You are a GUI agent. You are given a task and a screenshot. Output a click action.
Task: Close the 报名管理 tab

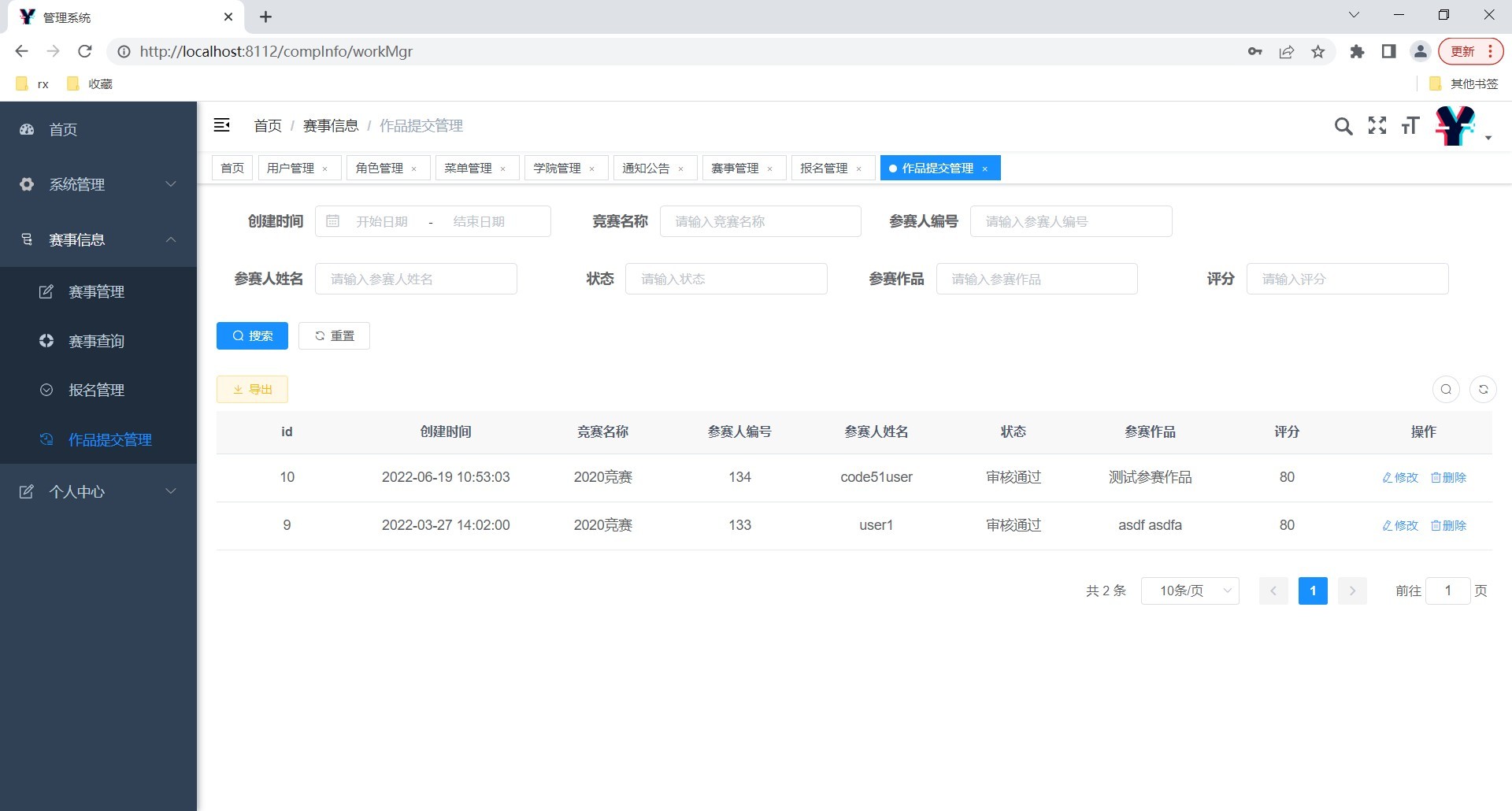click(x=859, y=168)
